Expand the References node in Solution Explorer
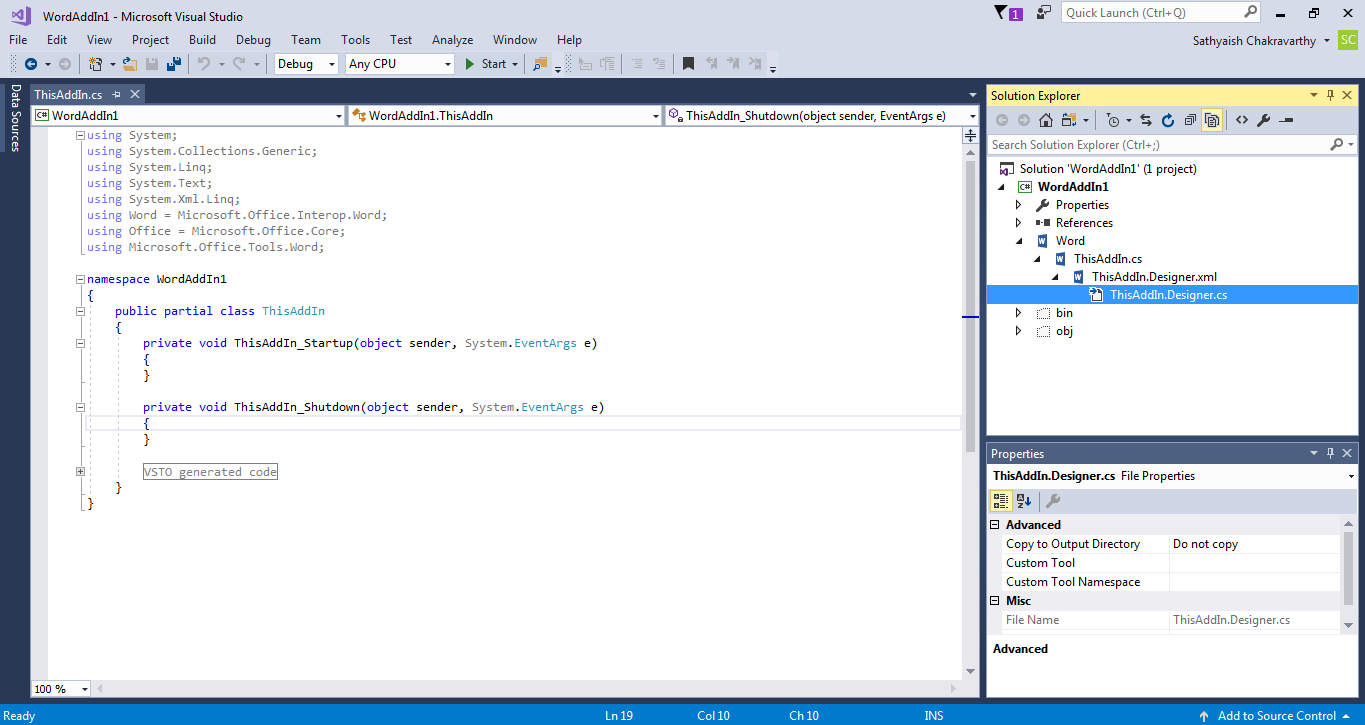1365x725 pixels. (x=1019, y=223)
